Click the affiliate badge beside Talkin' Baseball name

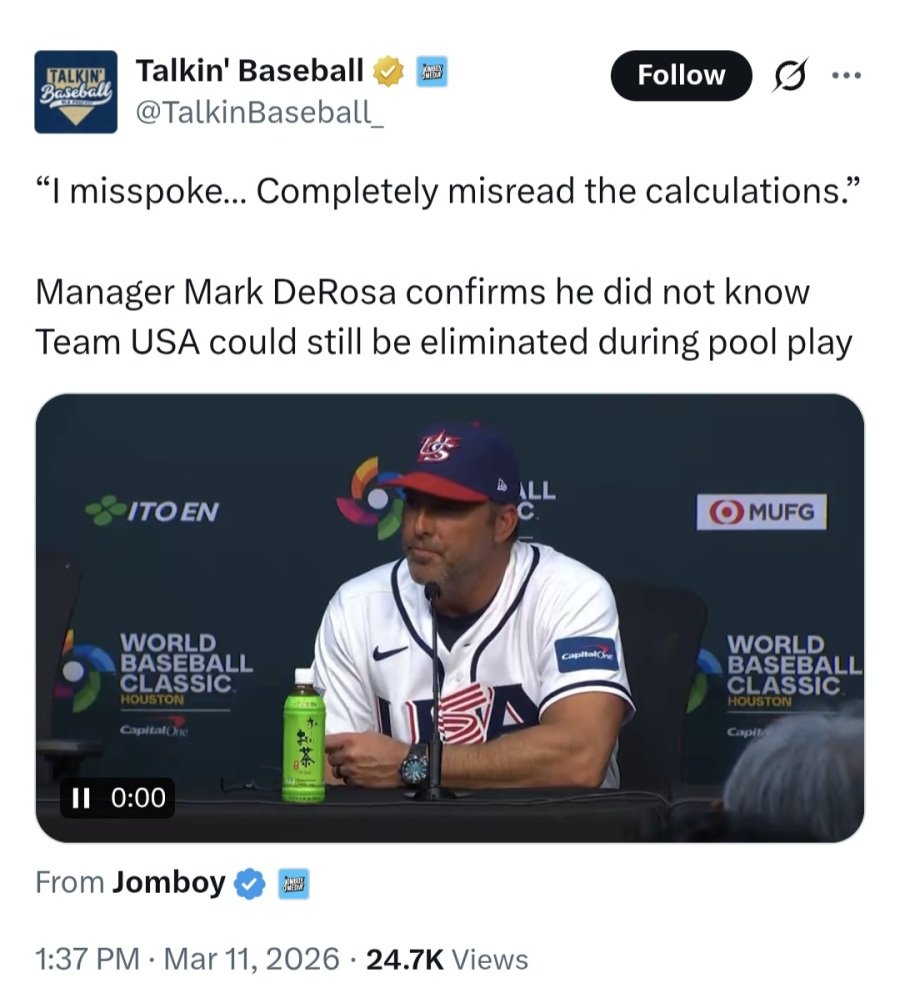click(430, 72)
